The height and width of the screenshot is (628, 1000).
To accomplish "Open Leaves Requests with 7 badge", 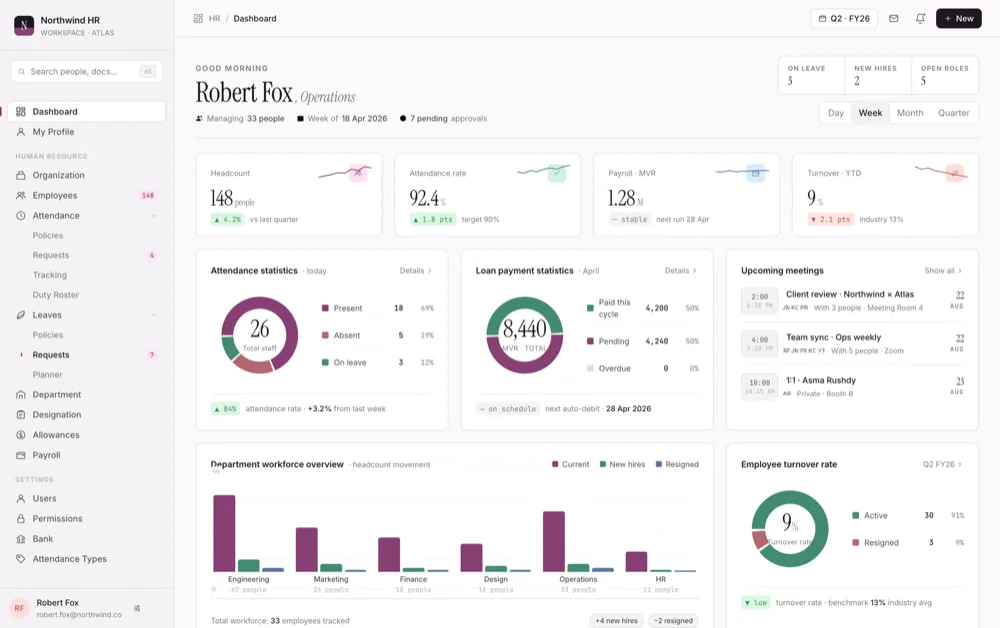I will 87,354.
